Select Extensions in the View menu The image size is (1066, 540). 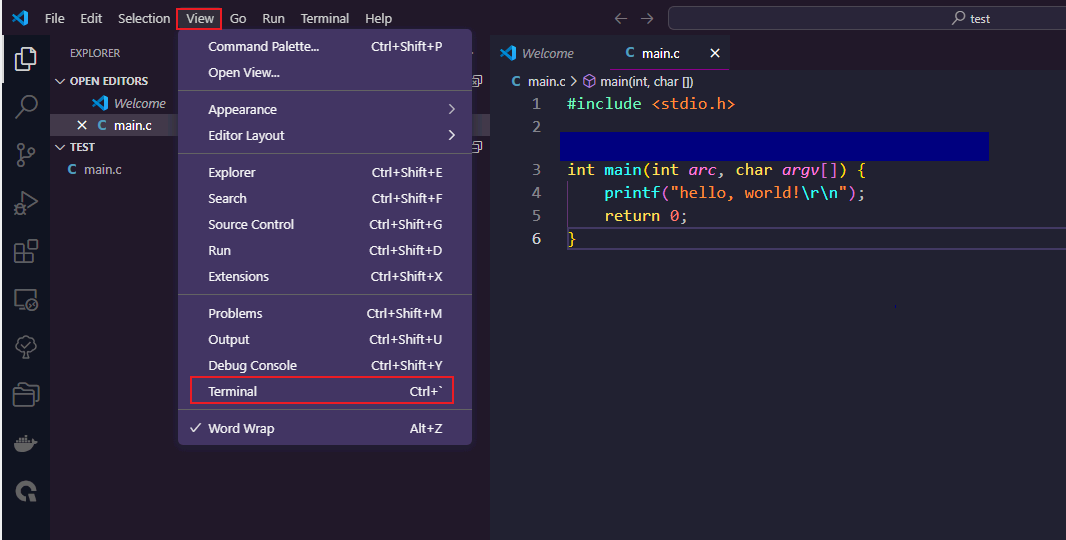(x=325, y=277)
